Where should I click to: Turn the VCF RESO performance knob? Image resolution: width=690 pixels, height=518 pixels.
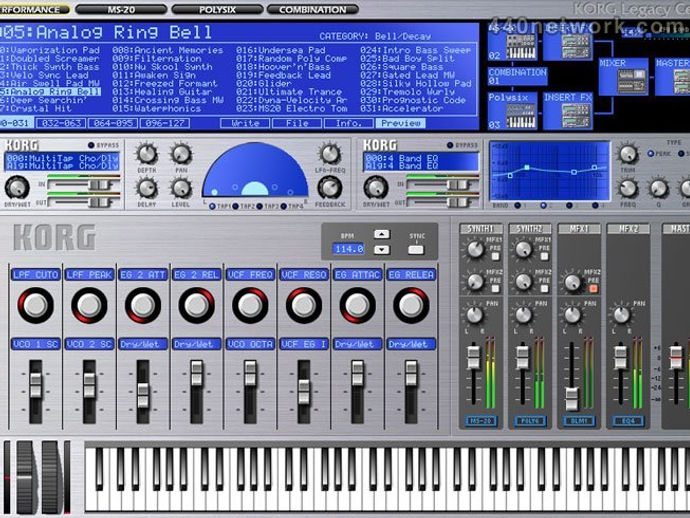304,305
